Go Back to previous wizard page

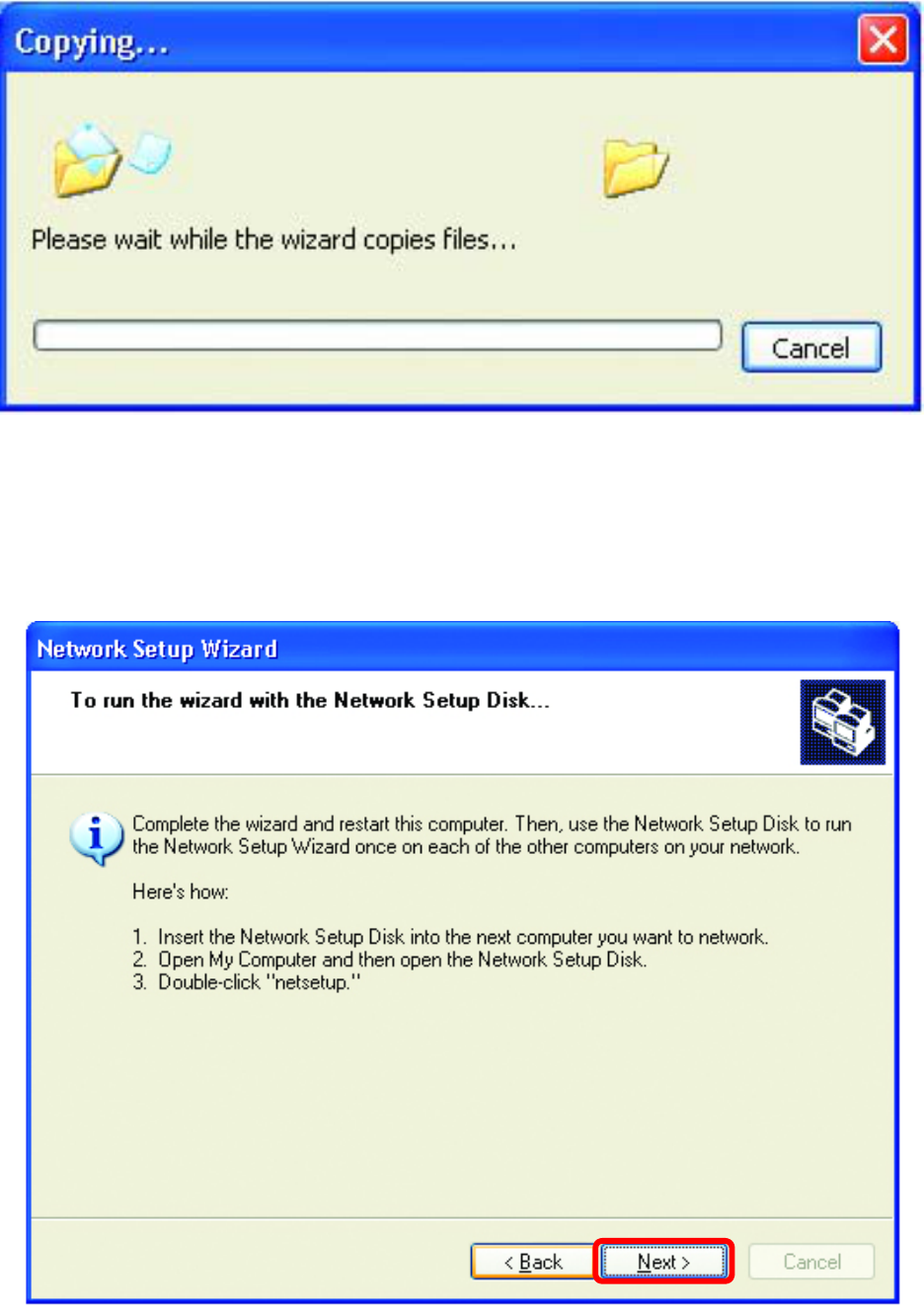click(x=533, y=1262)
